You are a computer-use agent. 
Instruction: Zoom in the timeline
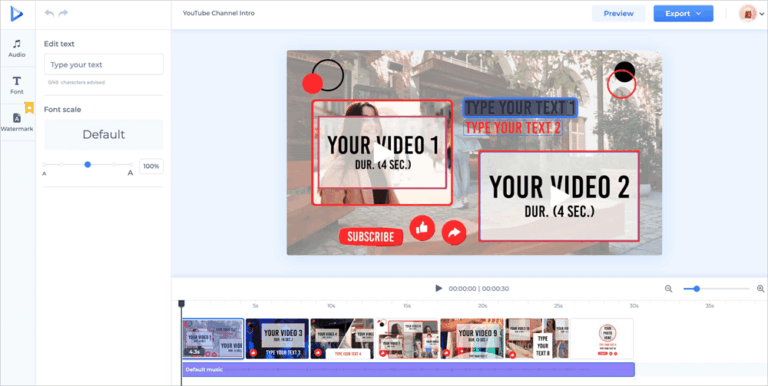[761, 289]
